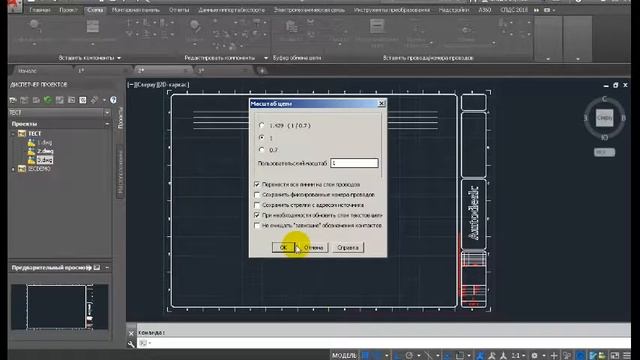The height and width of the screenshot is (360, 640).
Task: Open the Отчеты ribbon tab
Action: (x=179, y=10)
